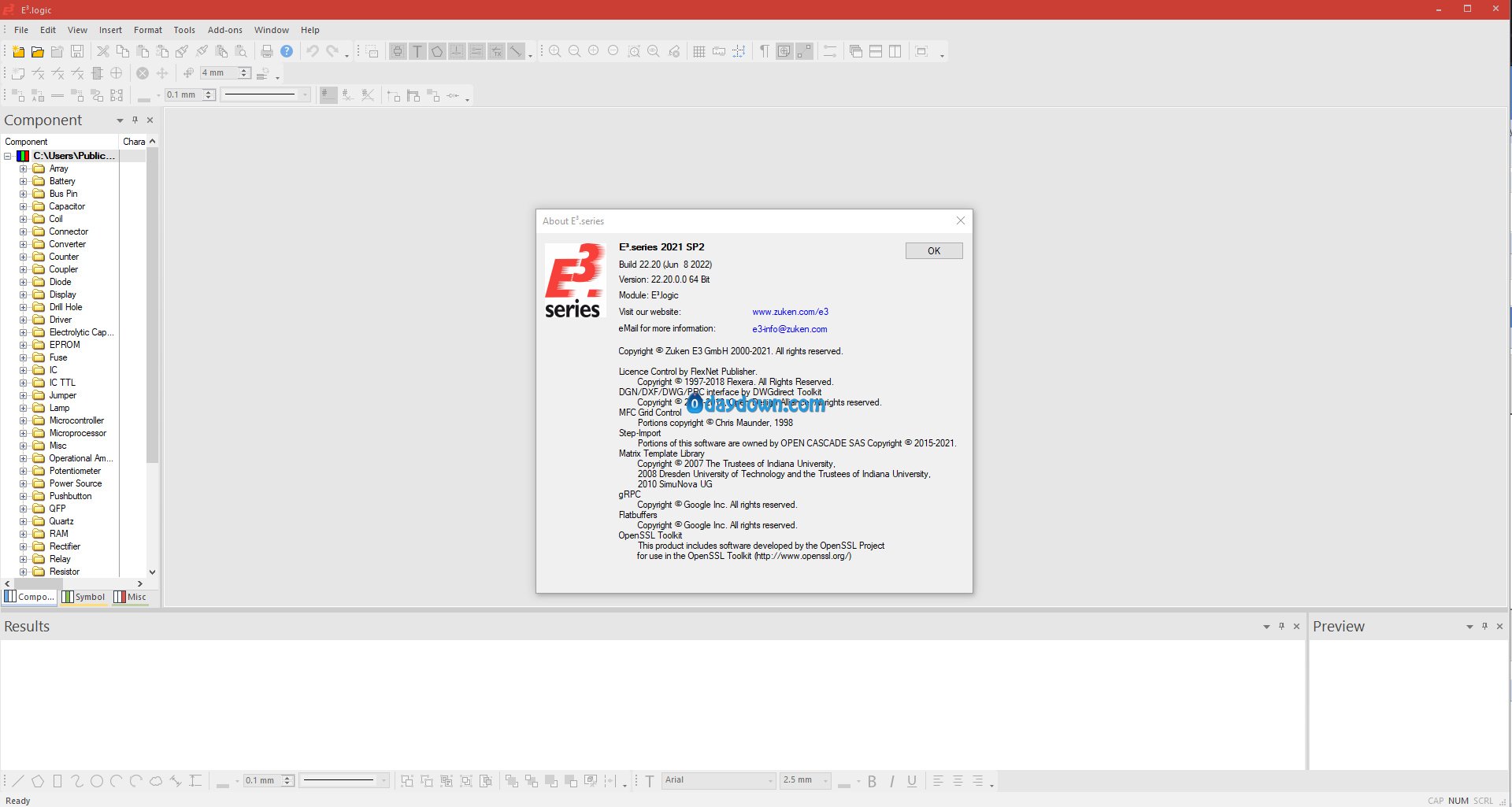This screenshot has width=1512, height=807.
Task: Click the Save diskette icon
Action: (x=77, y=52)
